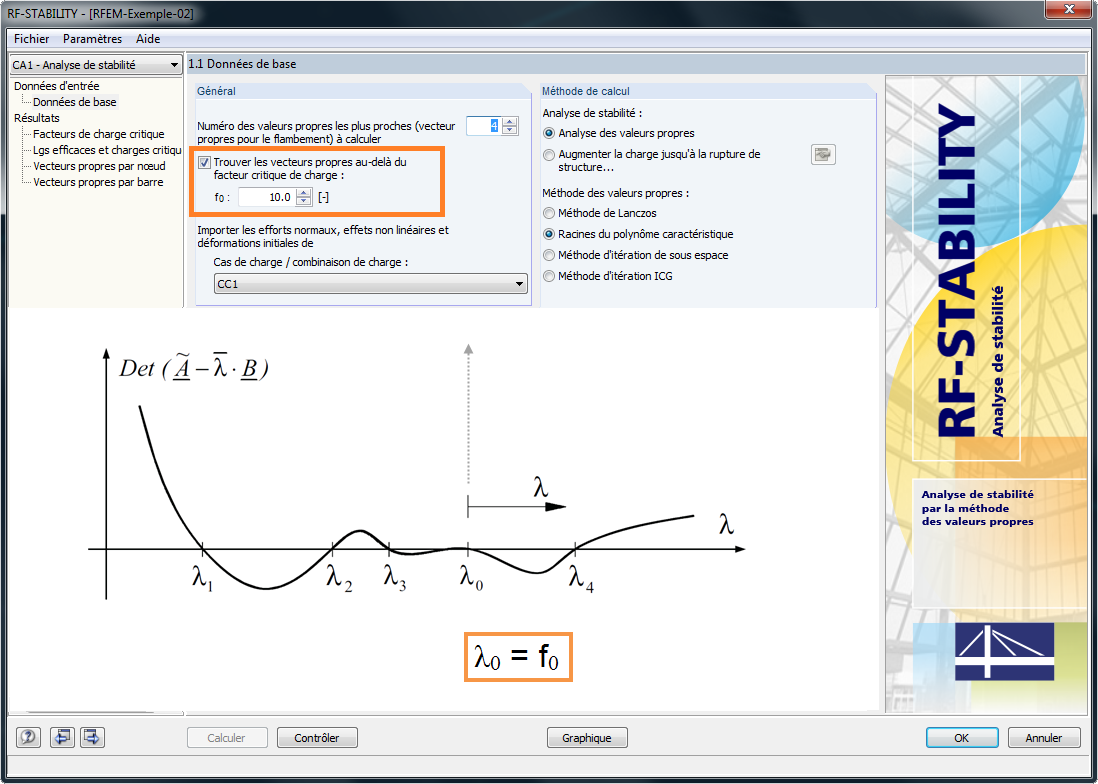
Task: Toggle eigenvectors beyond critical factor checkbox
Action: (x=204, y=162)
